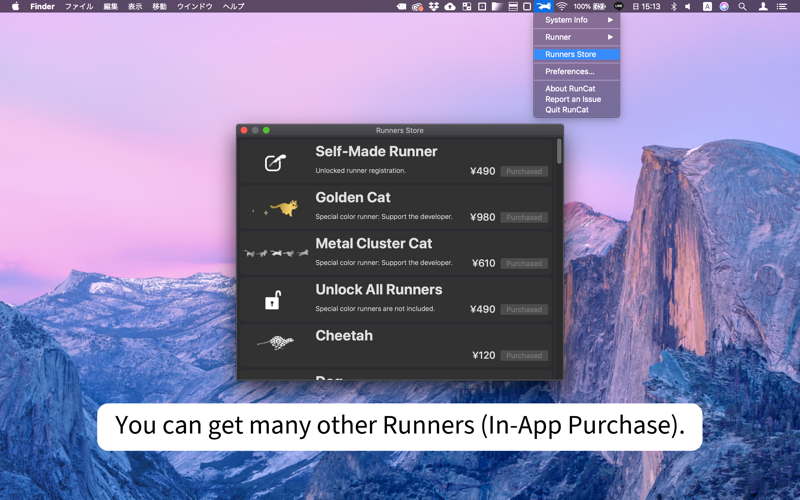Click the date and time 15:13 display
This screenshot has width=800, height=500.
[x=646, y=6]
